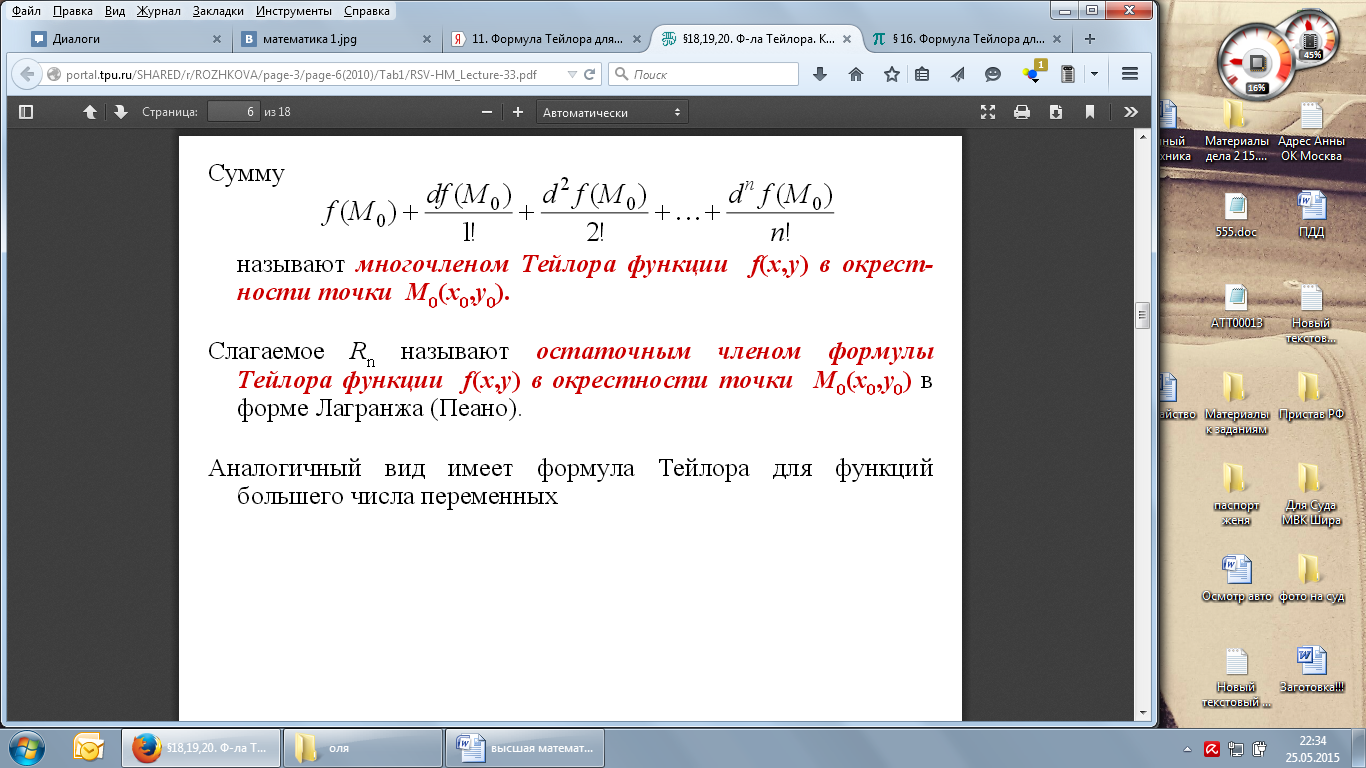
Task: Open the Автоматически zoom dropdown
Action: point(612,112)
